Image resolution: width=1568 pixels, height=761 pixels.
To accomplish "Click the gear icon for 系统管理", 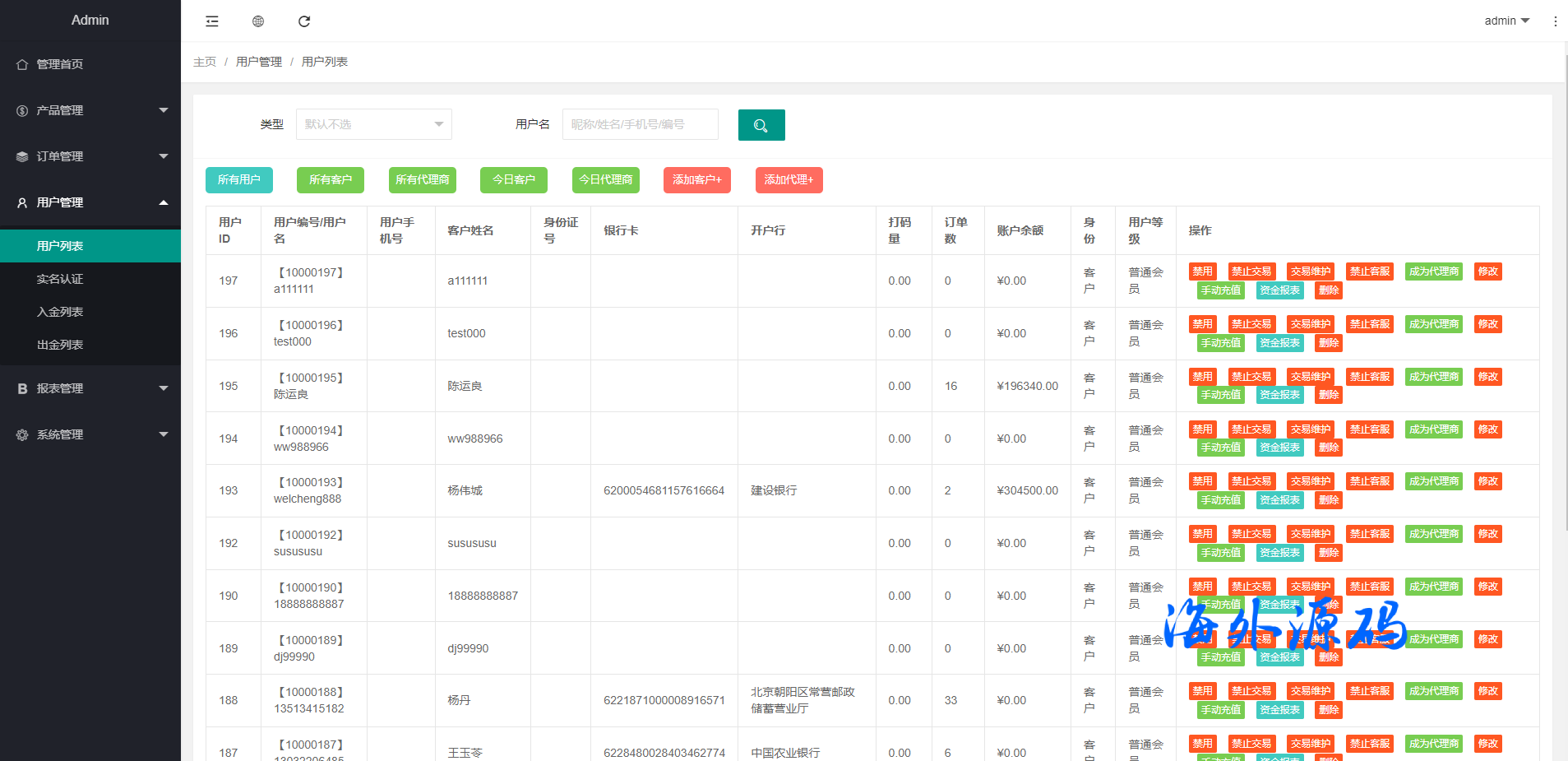I will click(22, 434).
